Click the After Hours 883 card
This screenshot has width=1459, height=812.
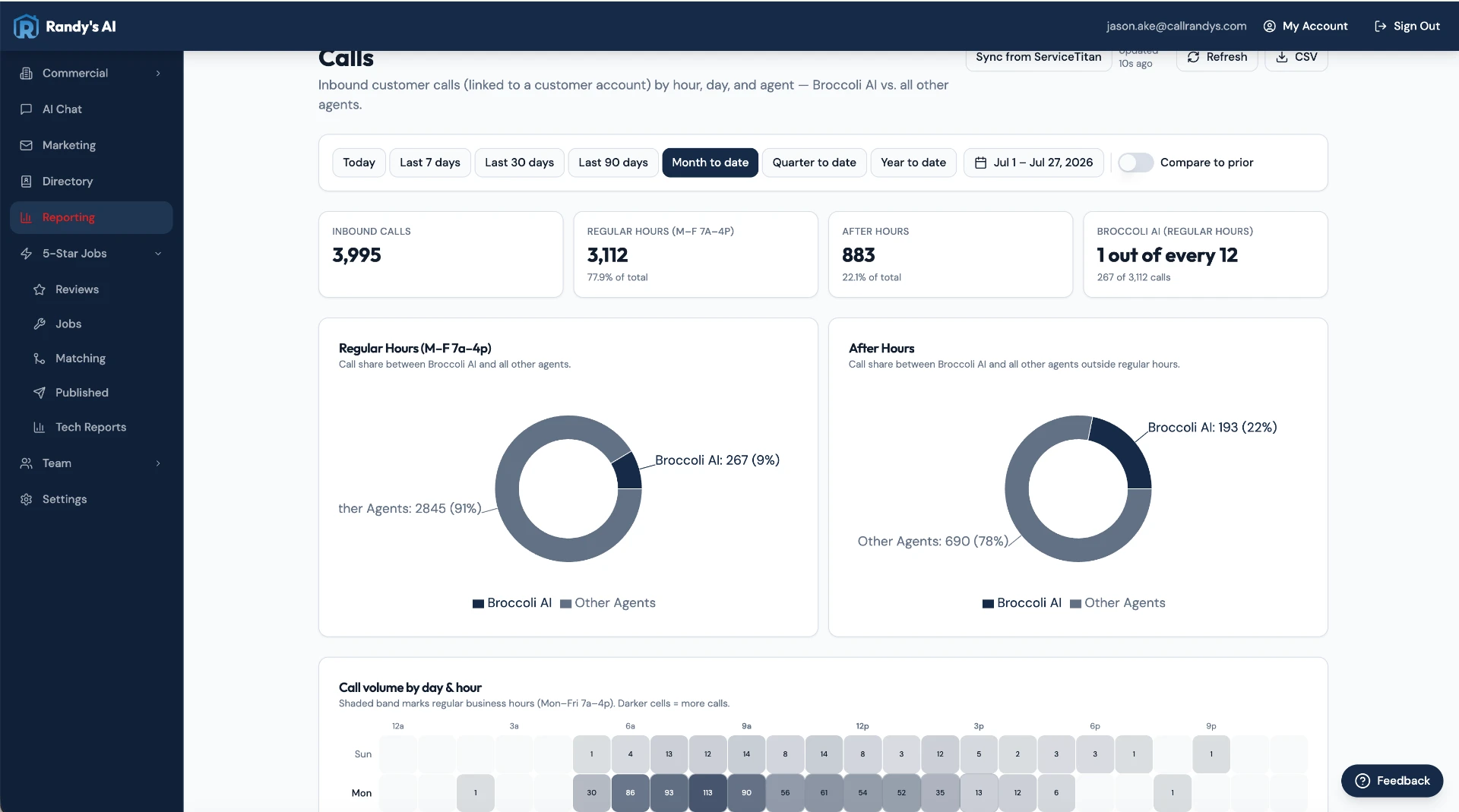[950, 254]
